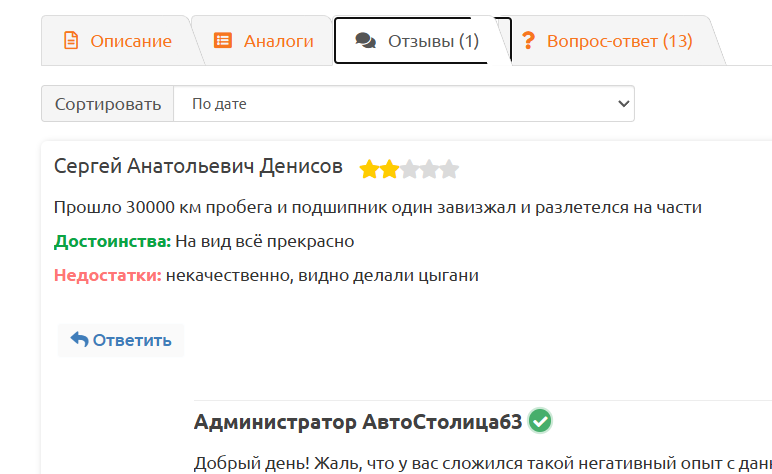This screenshot has width=772, height=474.
Task: Click the speech bubbles icon on Отзывы tab
Action: [365, 41]
